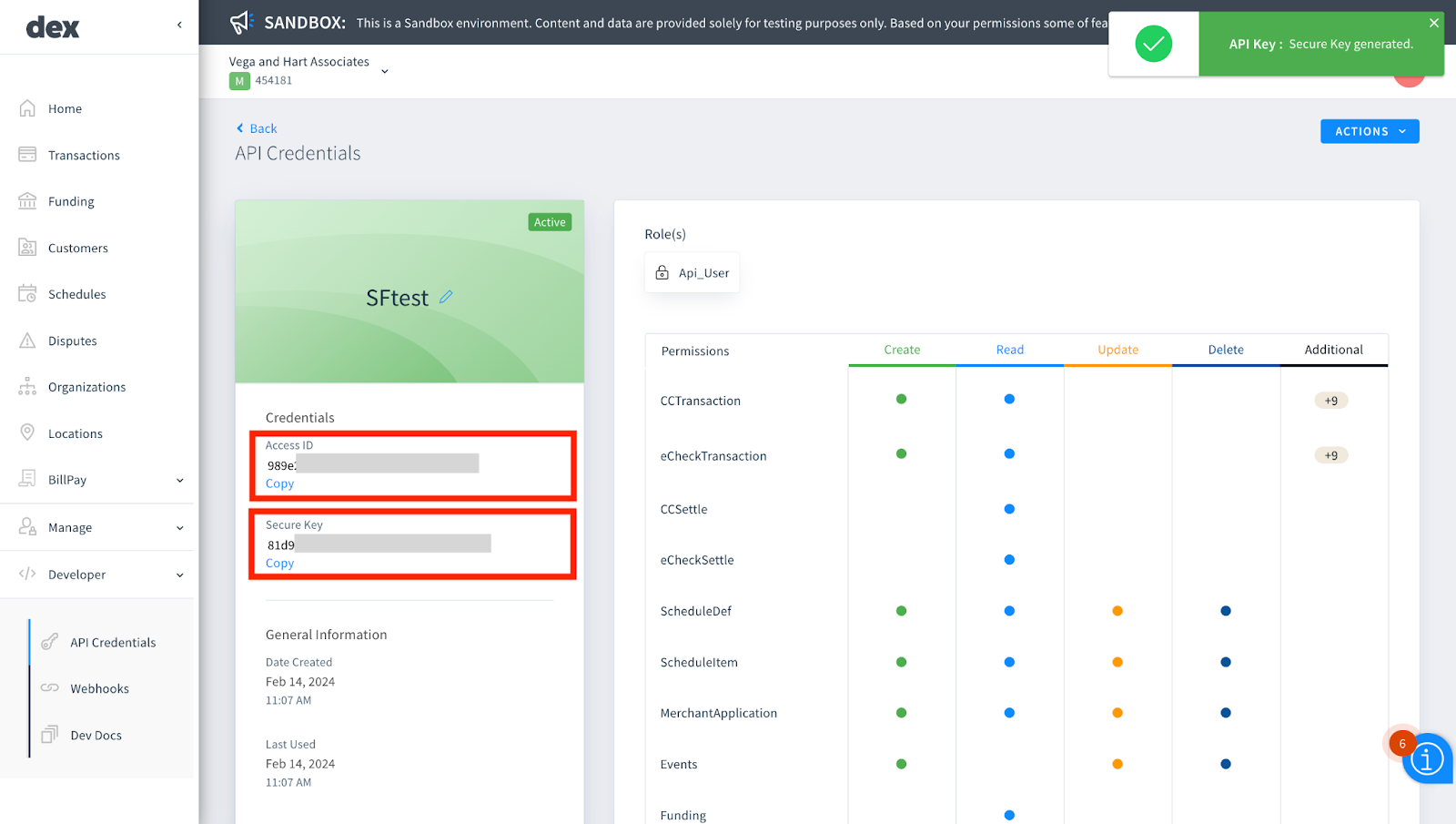The height and width of the screenshot is (824, 1456).
Task: Expand the Manage section chevron
Action: click(x=179, y=526)
